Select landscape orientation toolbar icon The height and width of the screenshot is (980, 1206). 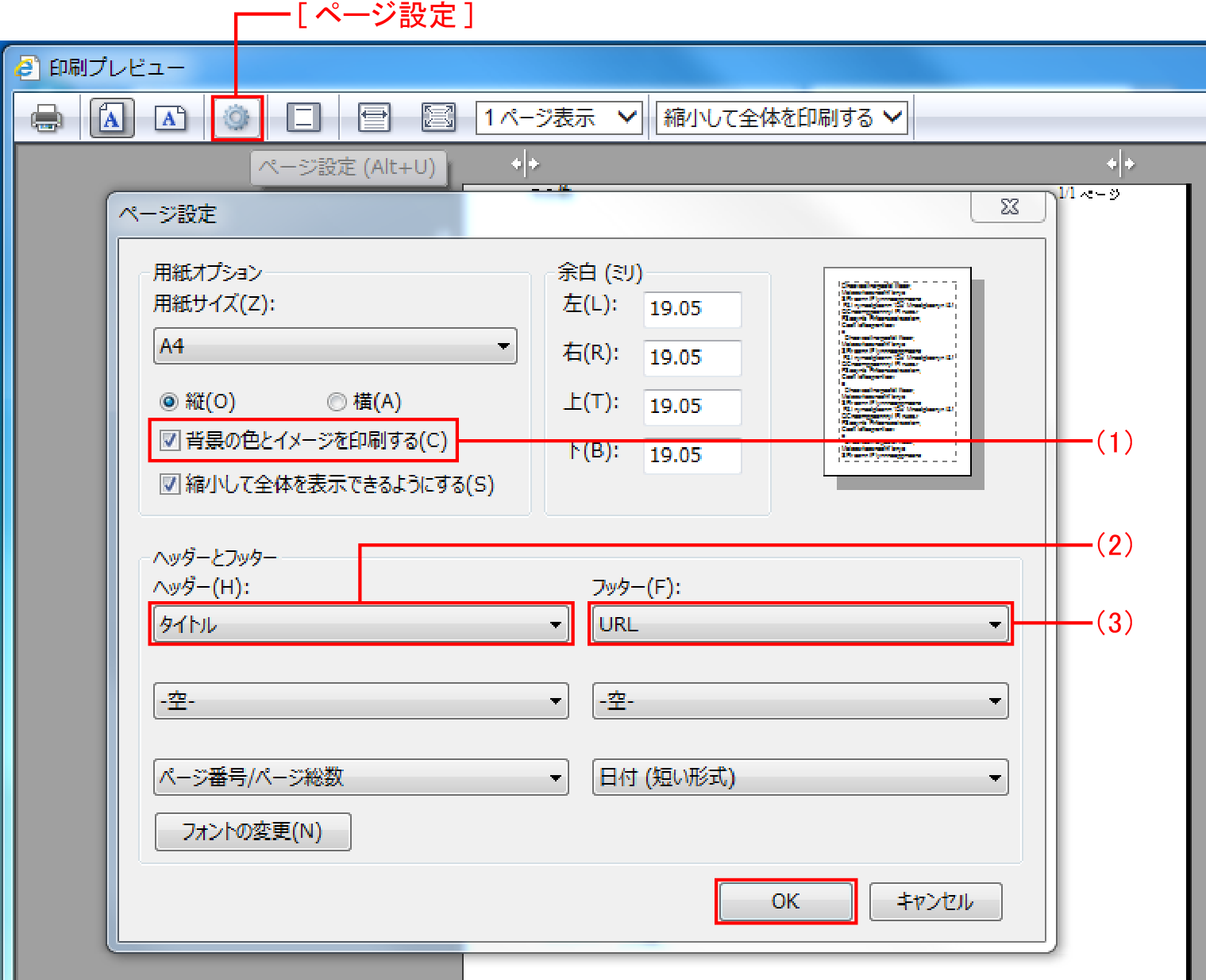click(169, 118)
